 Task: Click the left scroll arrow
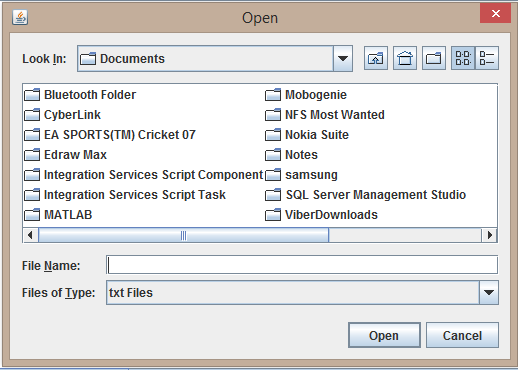coord(30,235)
